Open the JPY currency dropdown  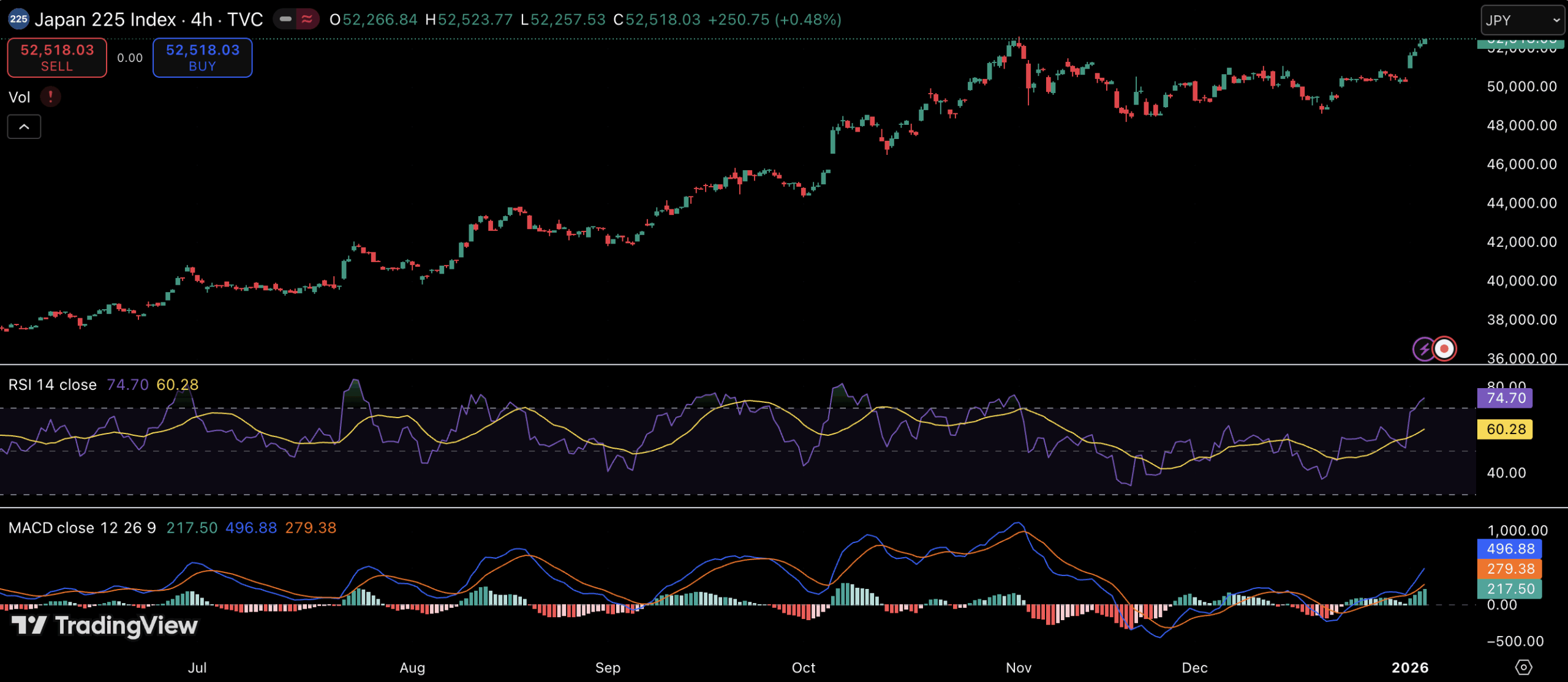click(1521, 20)
